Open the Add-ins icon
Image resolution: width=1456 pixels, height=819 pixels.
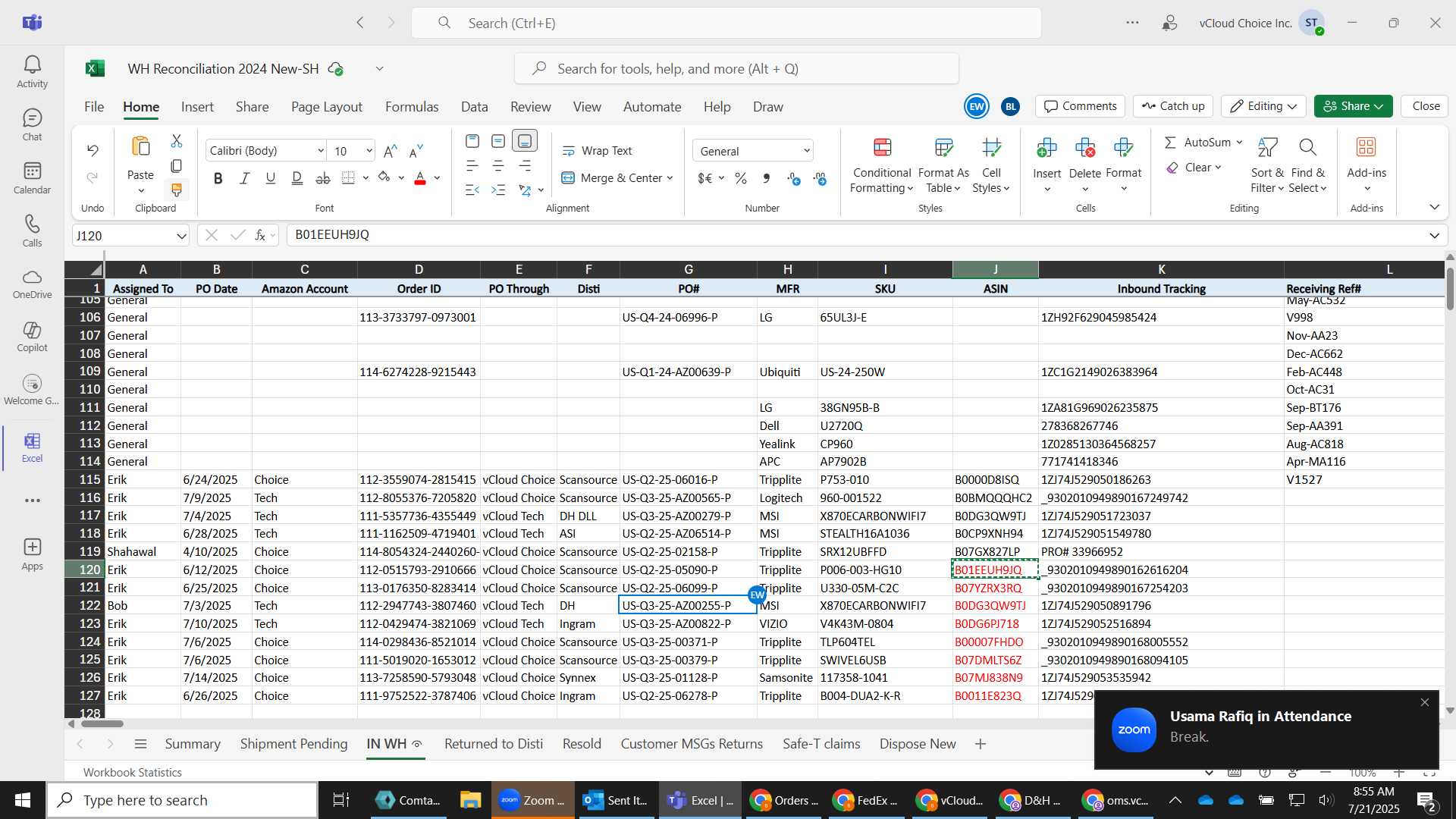click(1367, 147)
